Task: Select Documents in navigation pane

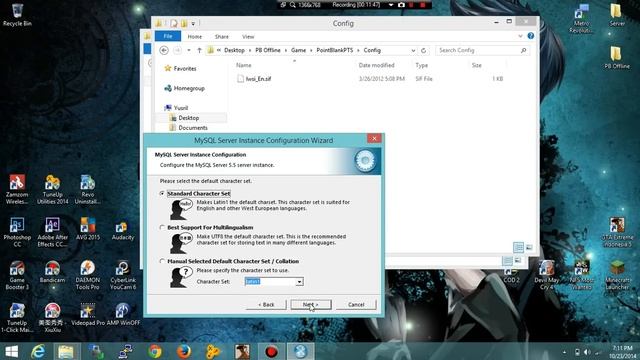Action: (188, 128)
